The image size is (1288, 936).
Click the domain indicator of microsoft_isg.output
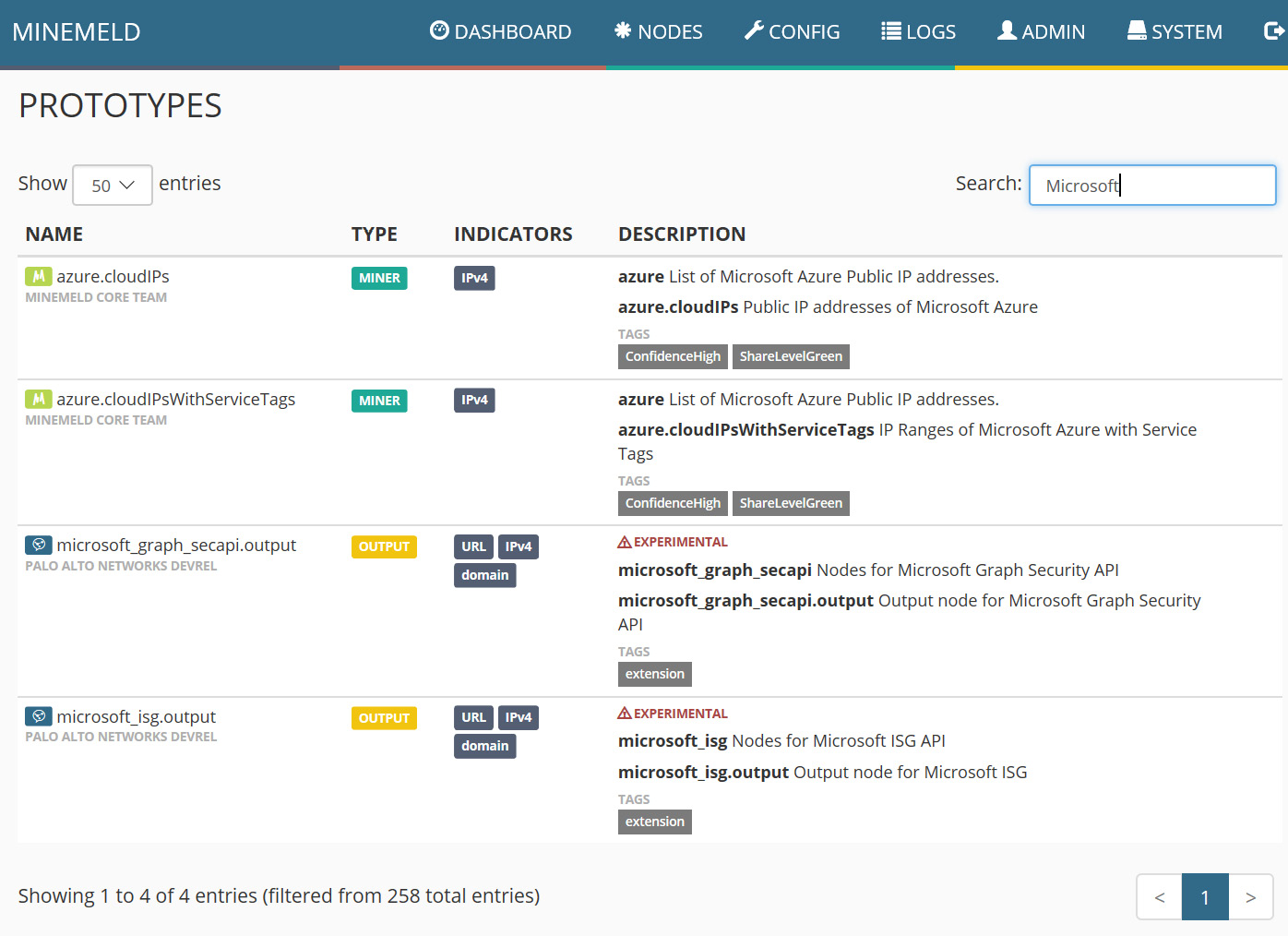point(485,746)
